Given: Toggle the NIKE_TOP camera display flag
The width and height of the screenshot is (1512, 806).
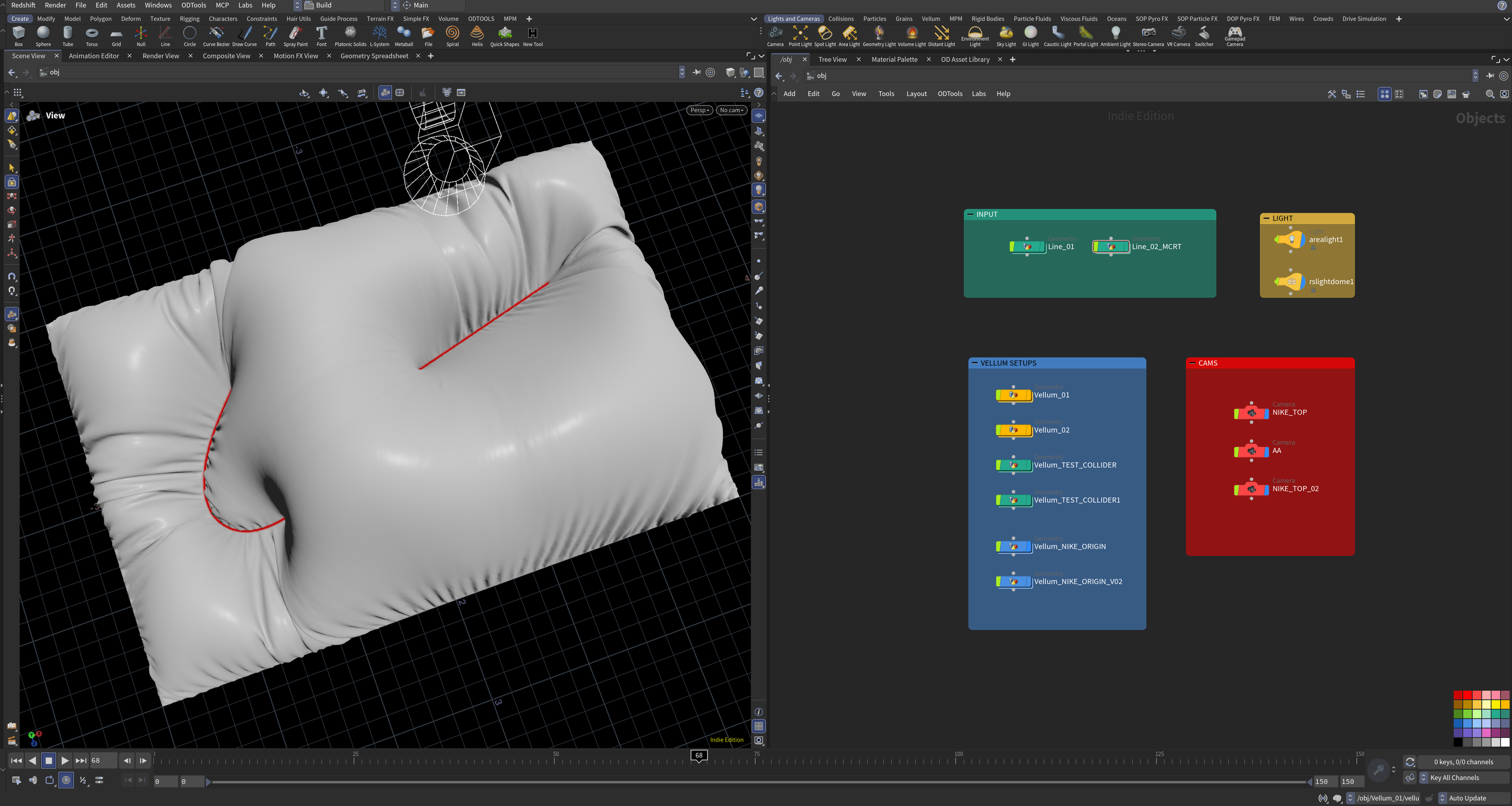Looking at the screenshot, I should tap(1267, 413).
